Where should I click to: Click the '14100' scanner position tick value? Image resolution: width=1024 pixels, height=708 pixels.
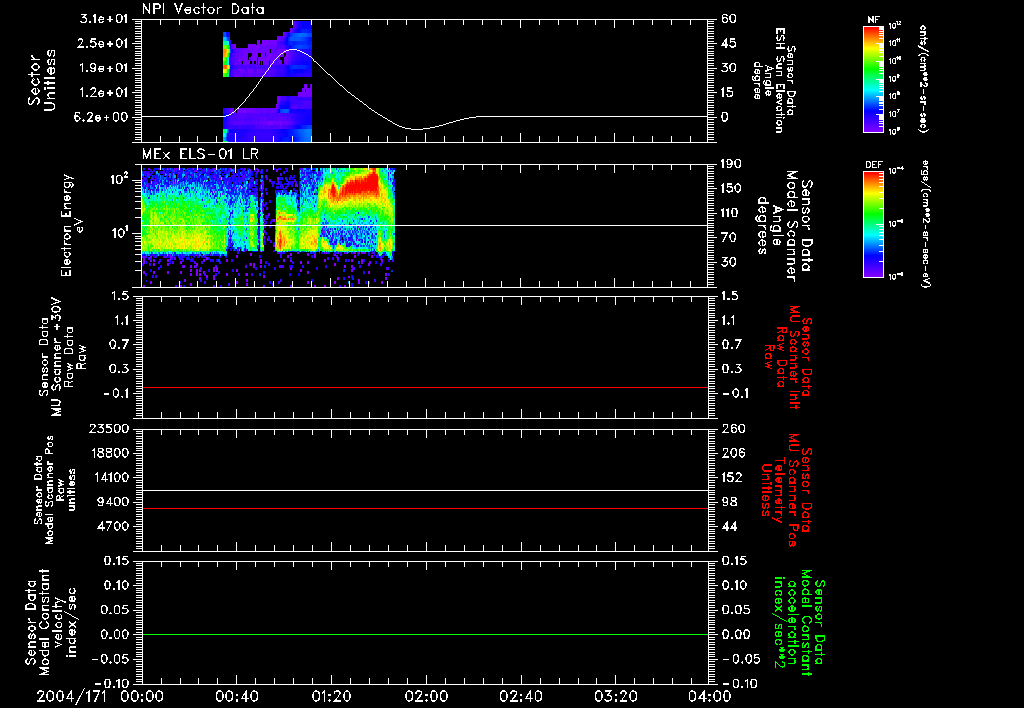pos(108,477)
